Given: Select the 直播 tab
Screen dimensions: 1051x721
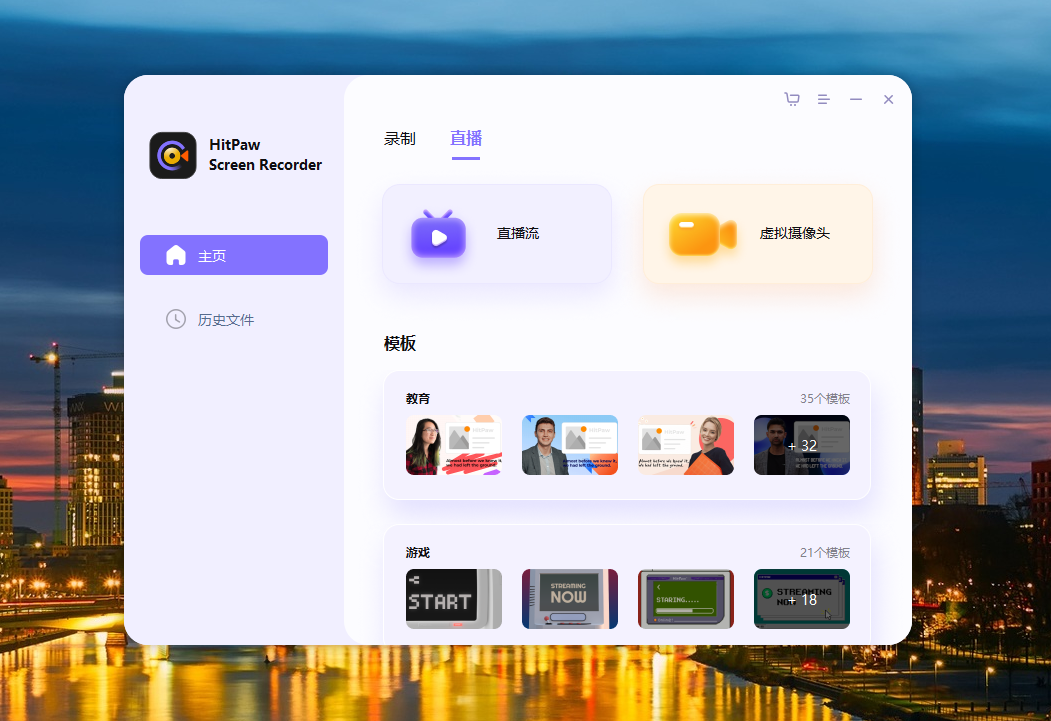Looking at the screenshot, I should tap(466, 139).
